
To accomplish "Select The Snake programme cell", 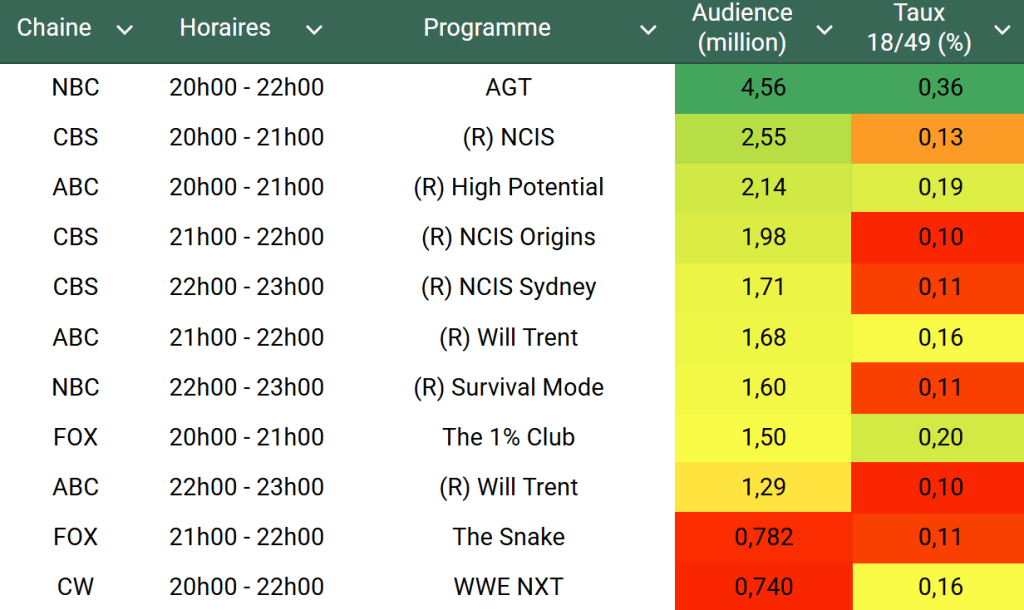I will (508, 537).
